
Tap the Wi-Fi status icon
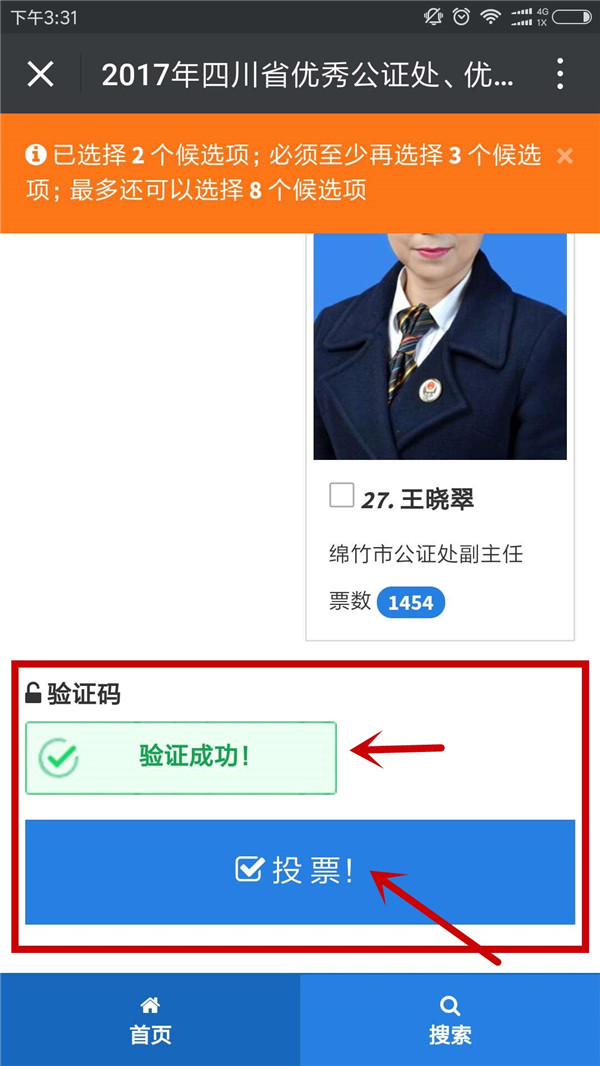pos(491,17)
